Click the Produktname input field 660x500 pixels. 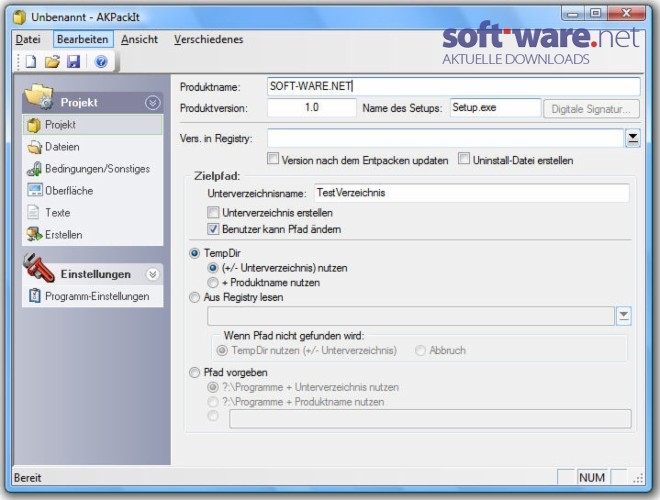[x=453, y=86]
